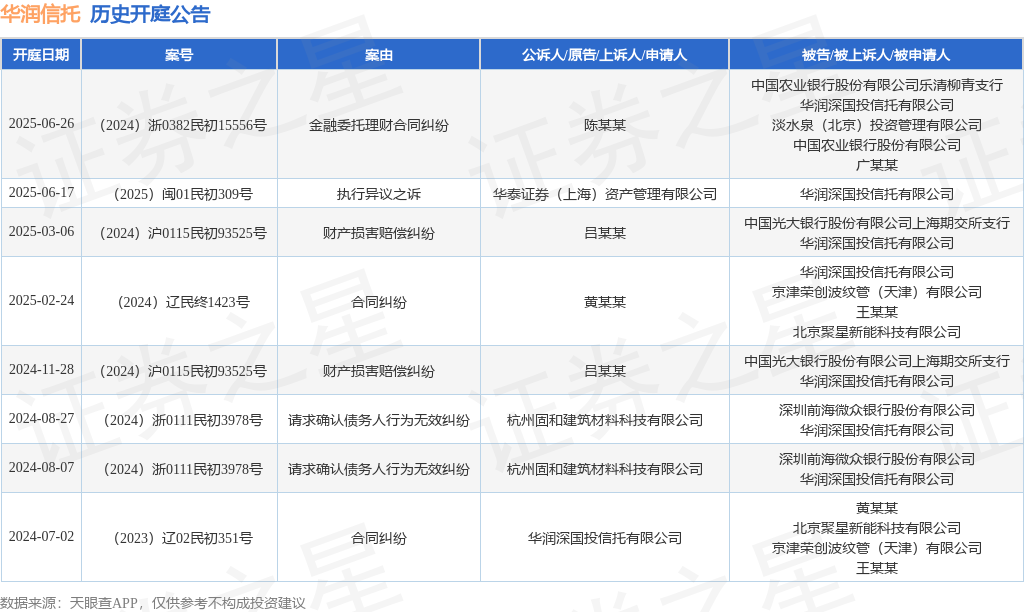1024x612 pixels.
Task: Click 杭州固和建筑材料科技有限公司 in the 2024-08-27 row
Action: point(605,420)
